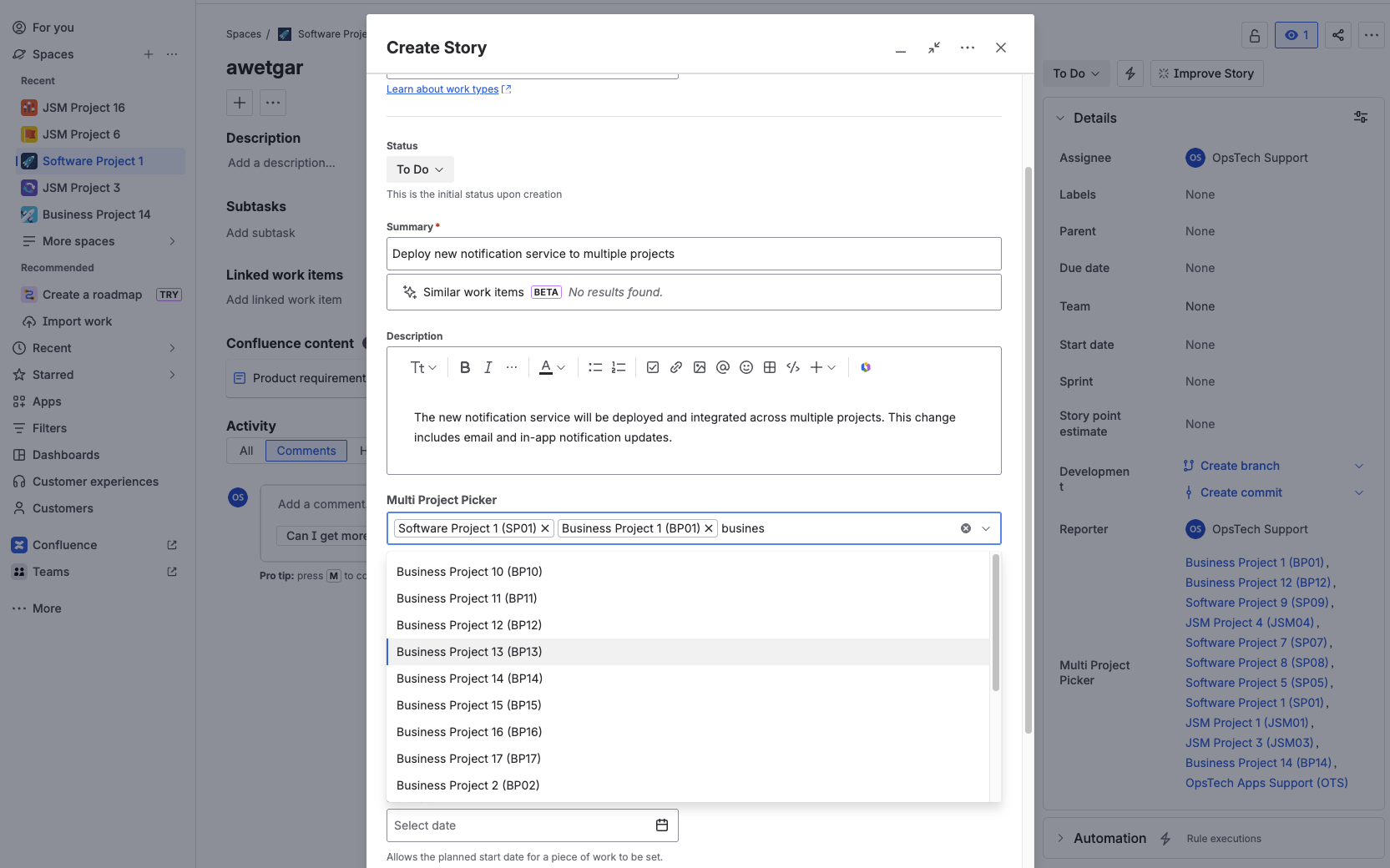
Task: Open the text style Tt dropdown
Action: click(422, 367)
